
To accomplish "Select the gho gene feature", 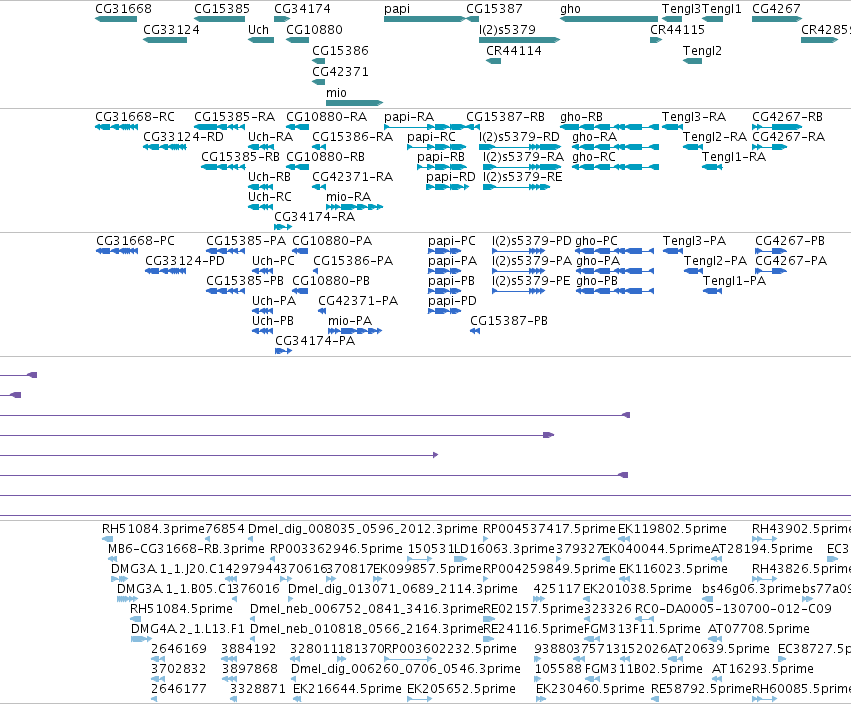I will click(x=609, y=19).
